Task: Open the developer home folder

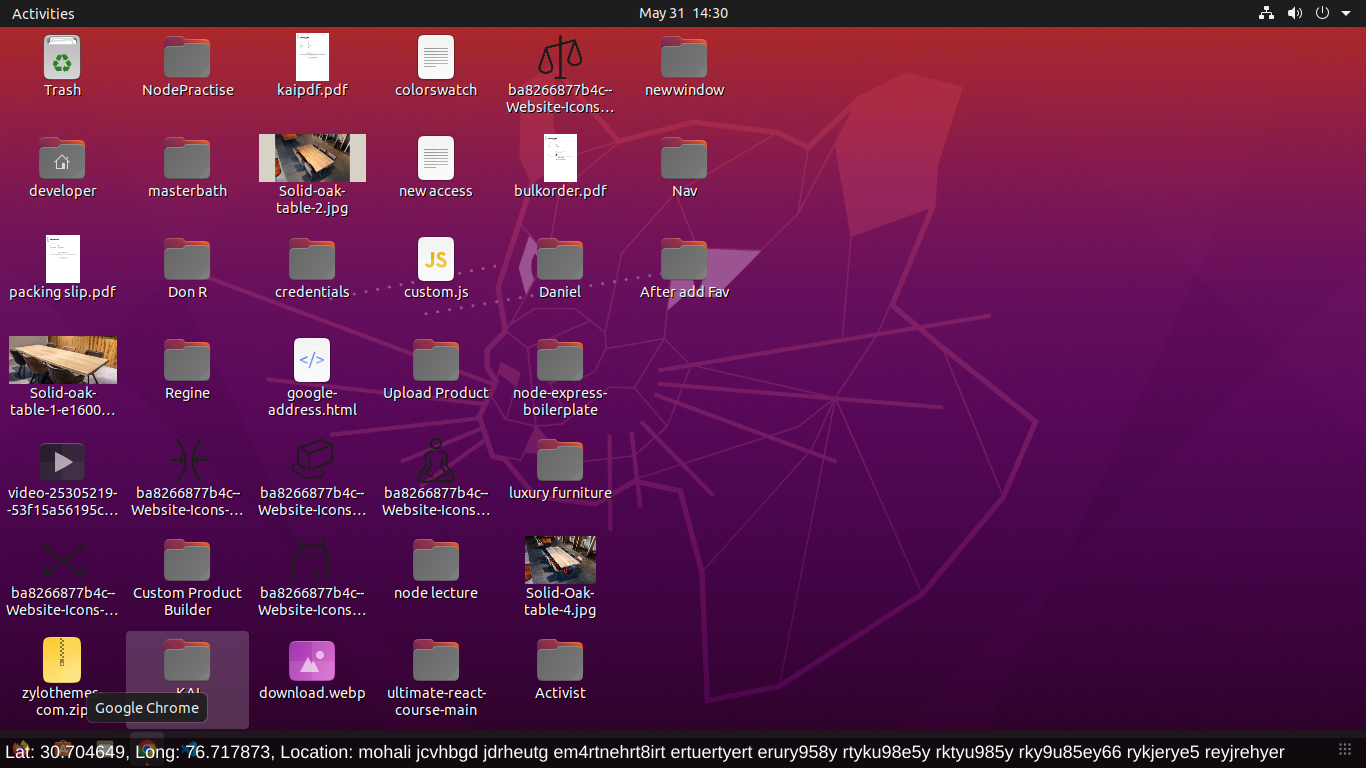Action: pyautogui.click(x=62, y=159)
